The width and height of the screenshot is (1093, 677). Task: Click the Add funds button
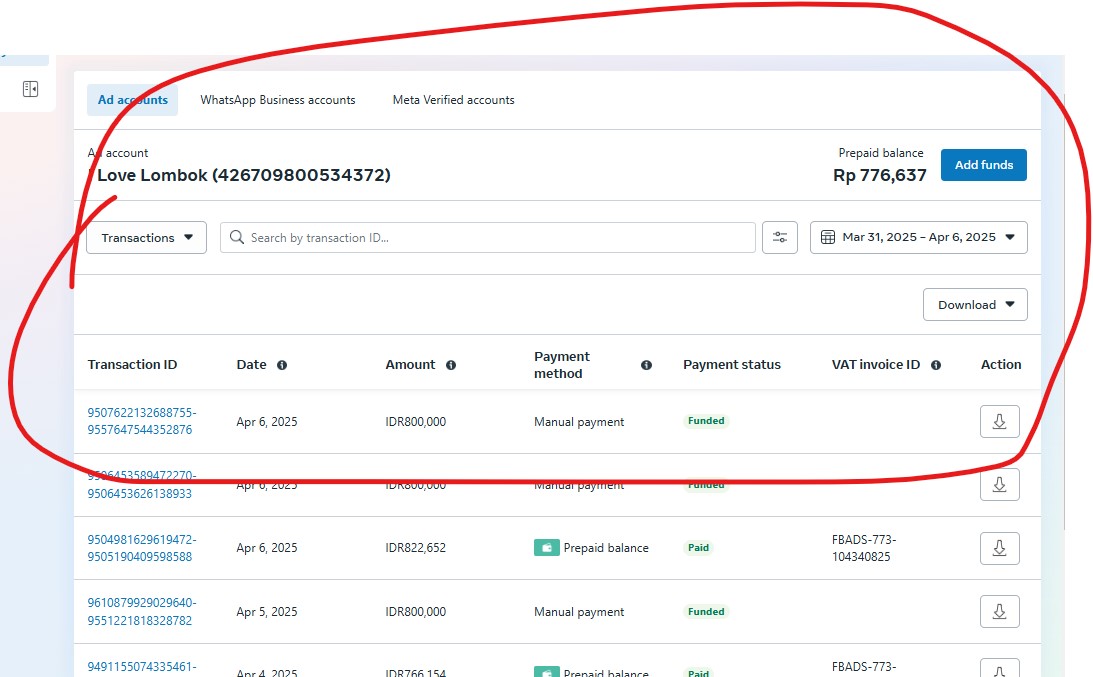click(983, 165)
